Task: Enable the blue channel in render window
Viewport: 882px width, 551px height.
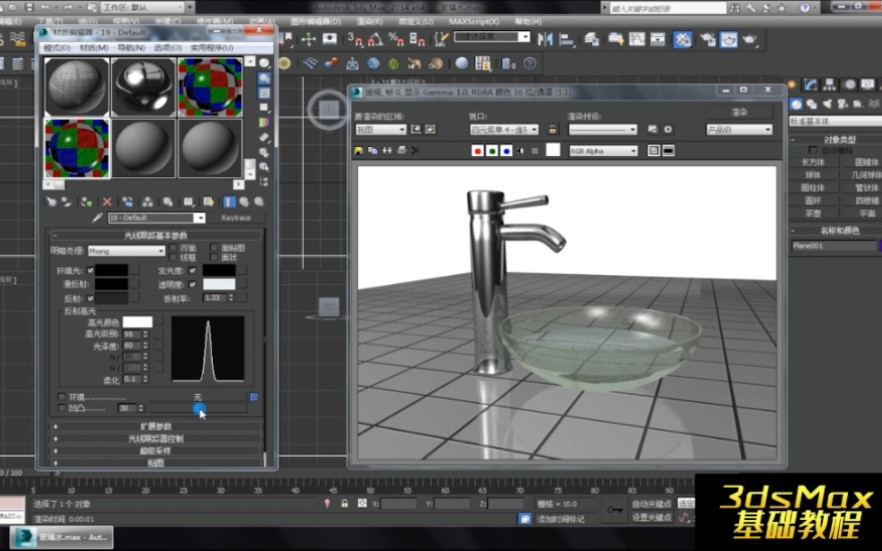Action: [508, 151]
